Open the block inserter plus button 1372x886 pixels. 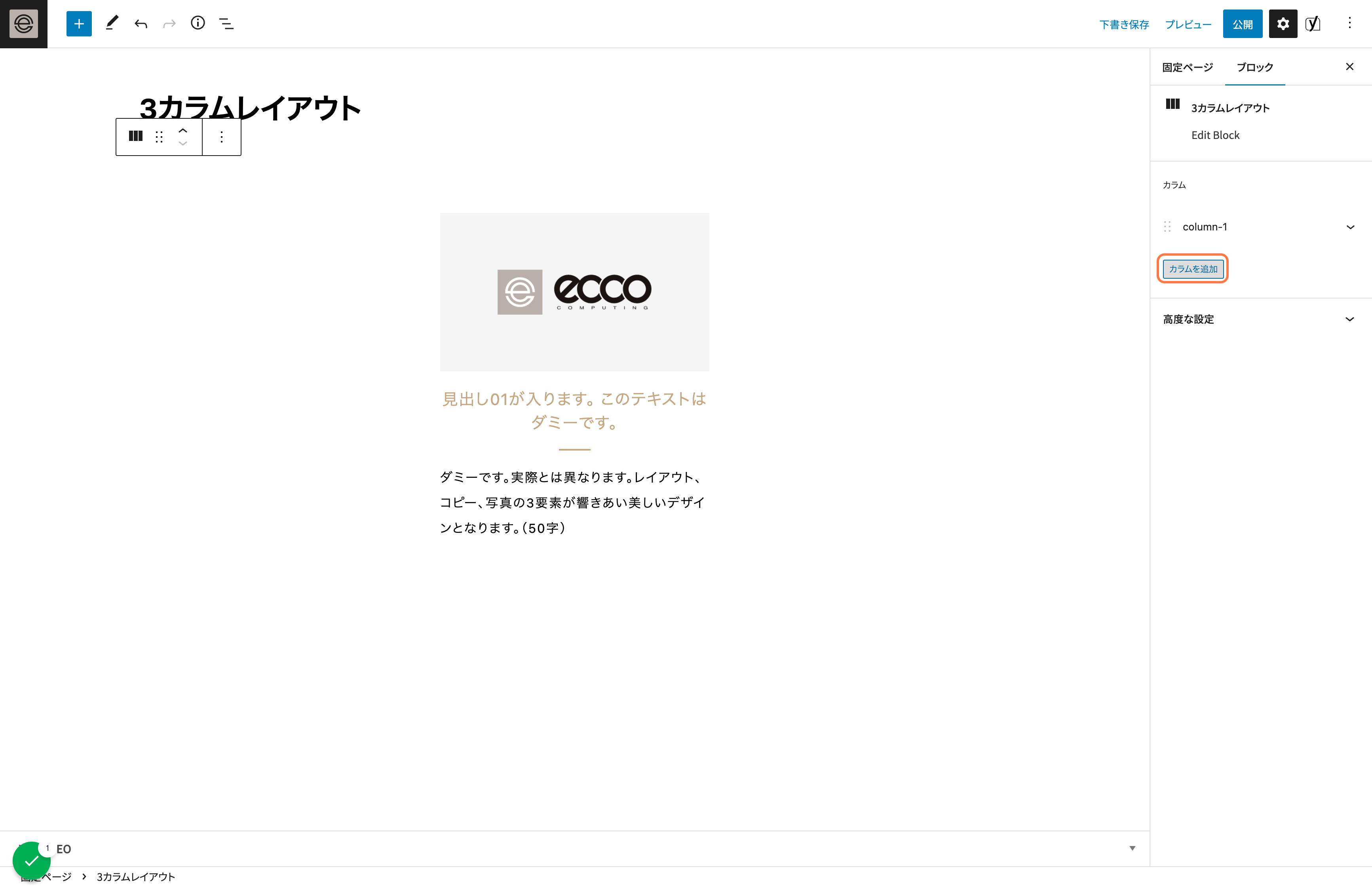(79, 24)
